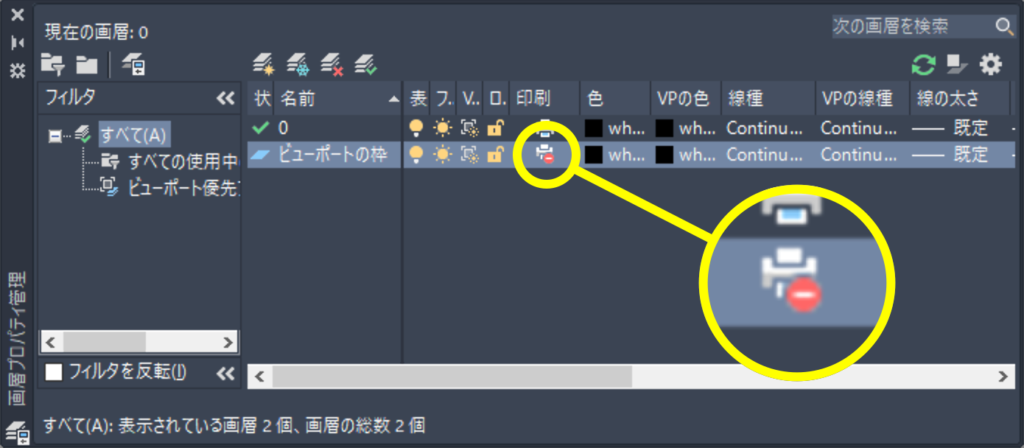Click the New Group Filter folder icon
The height and width of the screenshot is (448, 1024).
(86, 64)
